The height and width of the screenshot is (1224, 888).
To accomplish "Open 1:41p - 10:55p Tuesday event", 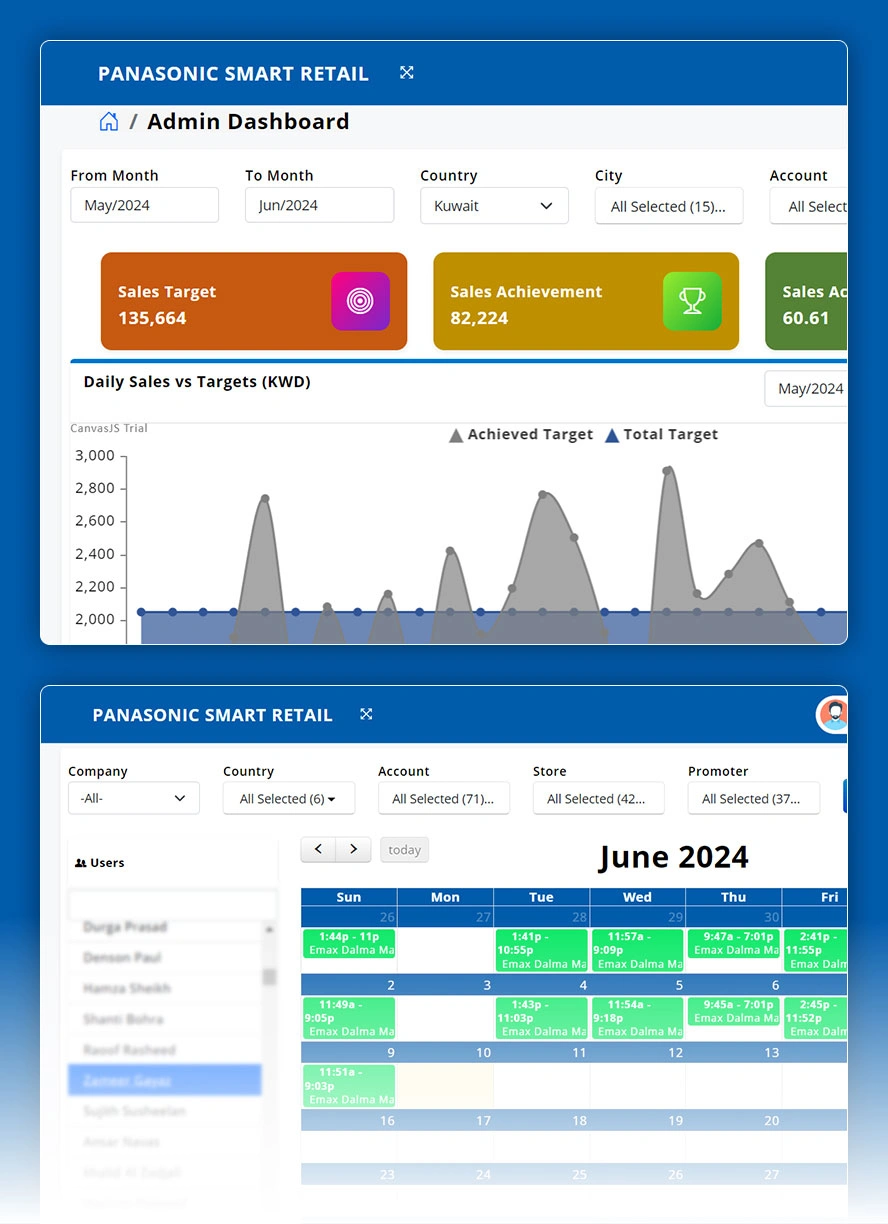I will (541, 950).
